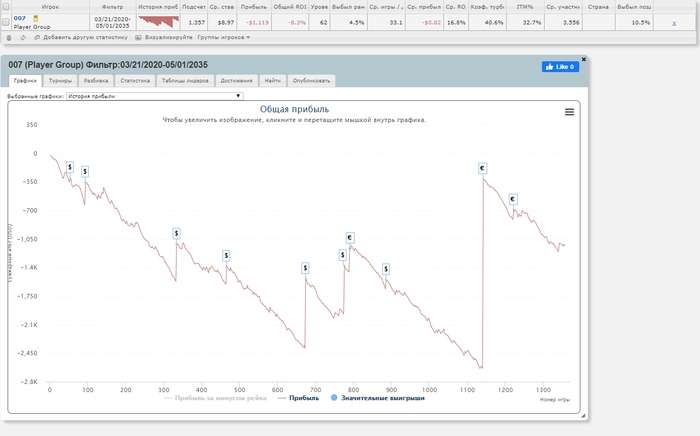Click Добавить другую статистику
Screen dimensions: 700x436
pyautogui.click(x=85, y=37)
